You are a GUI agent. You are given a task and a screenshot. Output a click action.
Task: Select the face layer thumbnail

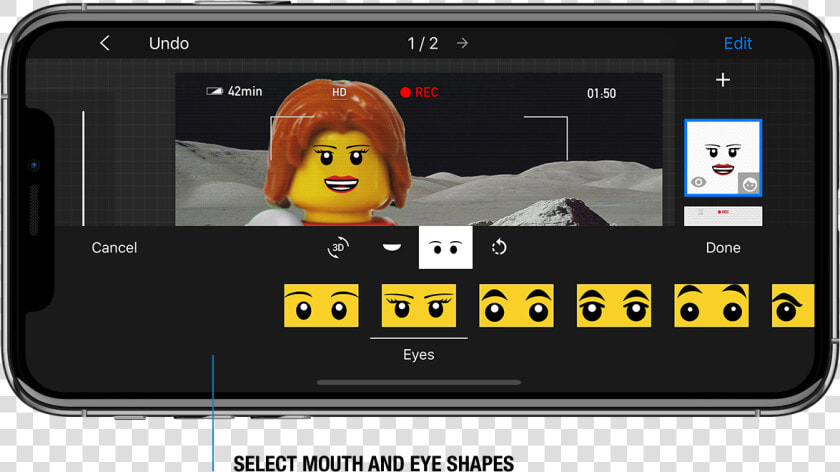[723, 158]
